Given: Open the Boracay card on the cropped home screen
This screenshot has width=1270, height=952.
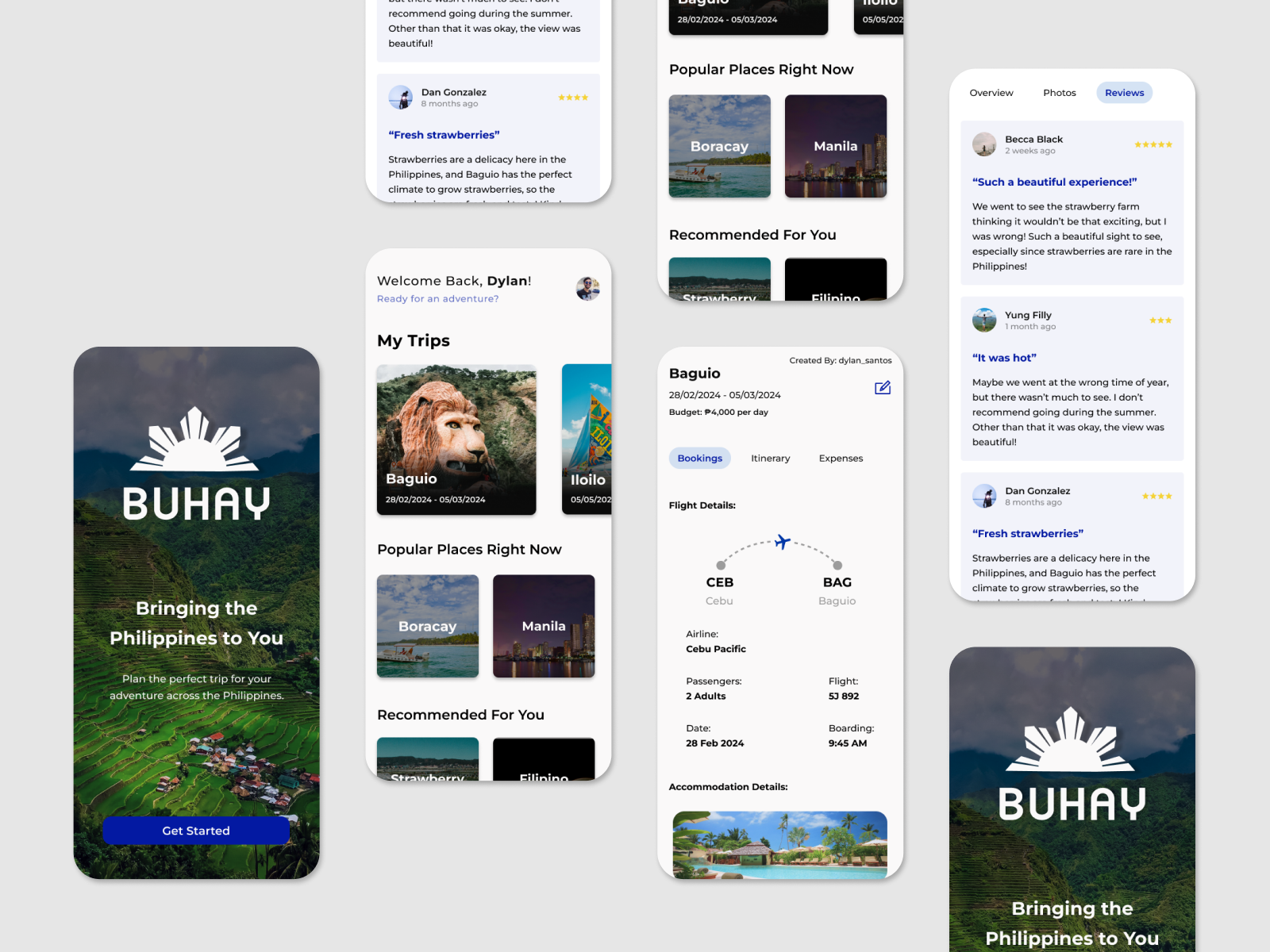Looking at the screenshot, I should coord(720,146).
